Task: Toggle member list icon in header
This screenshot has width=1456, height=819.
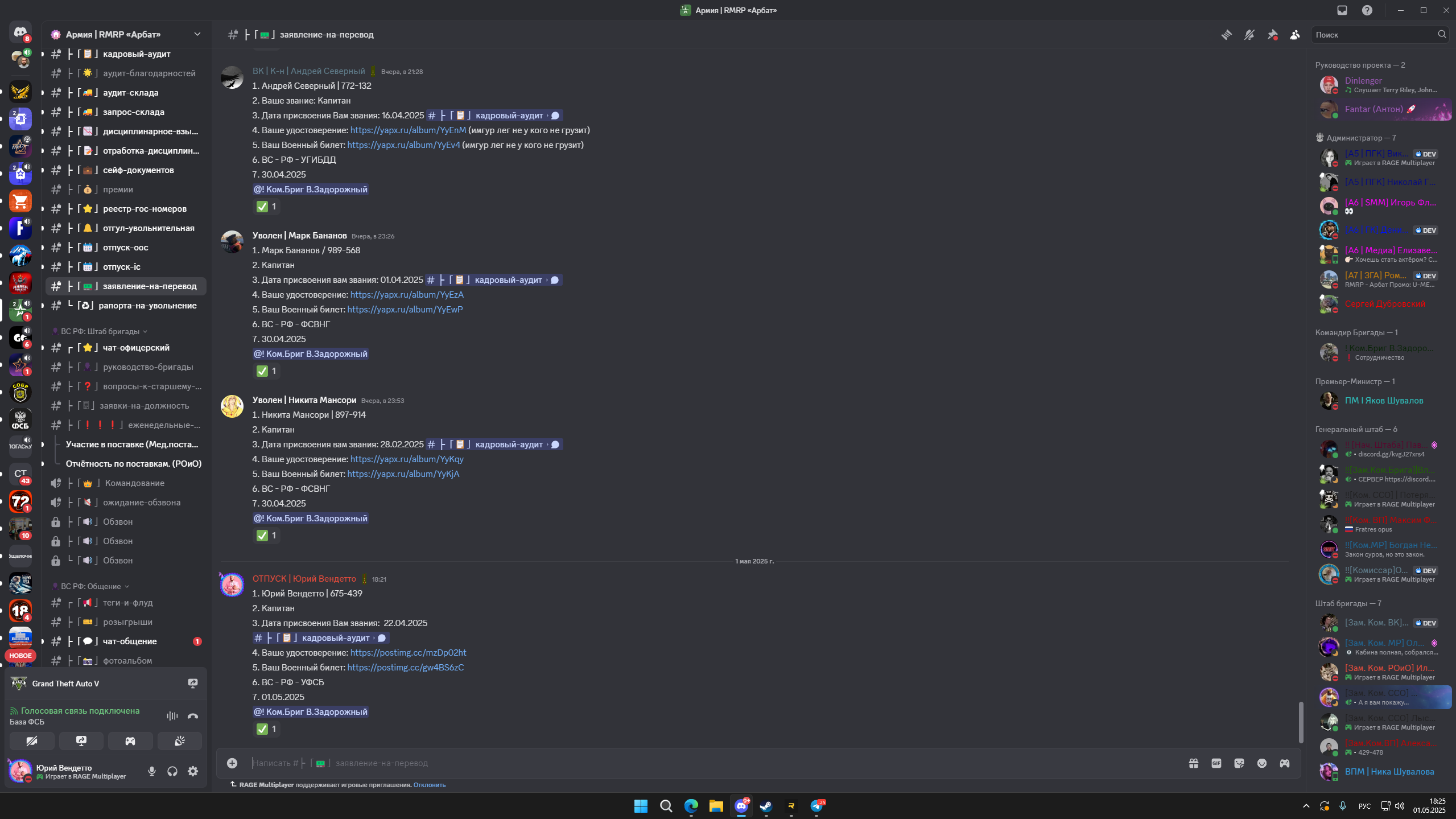Action: pos(1295,35)
